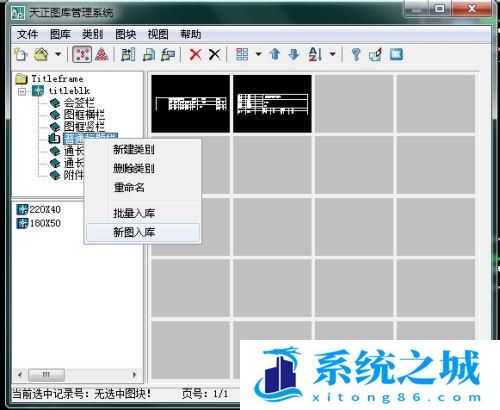This screenshot has width=500, height=410.
Task: Click the application icon in title bar
Action: click(18, 13)
